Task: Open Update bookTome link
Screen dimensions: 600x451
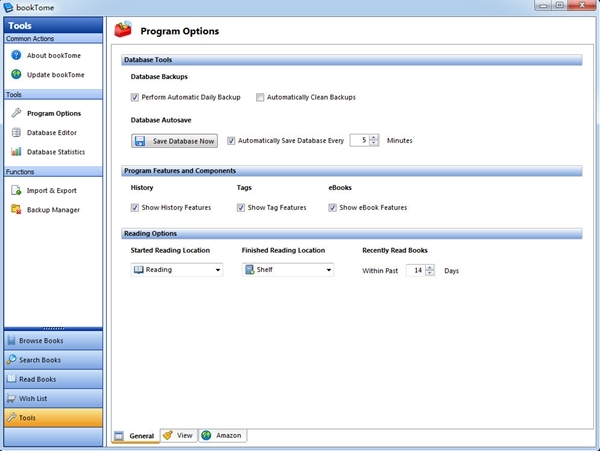Action: 55,75
